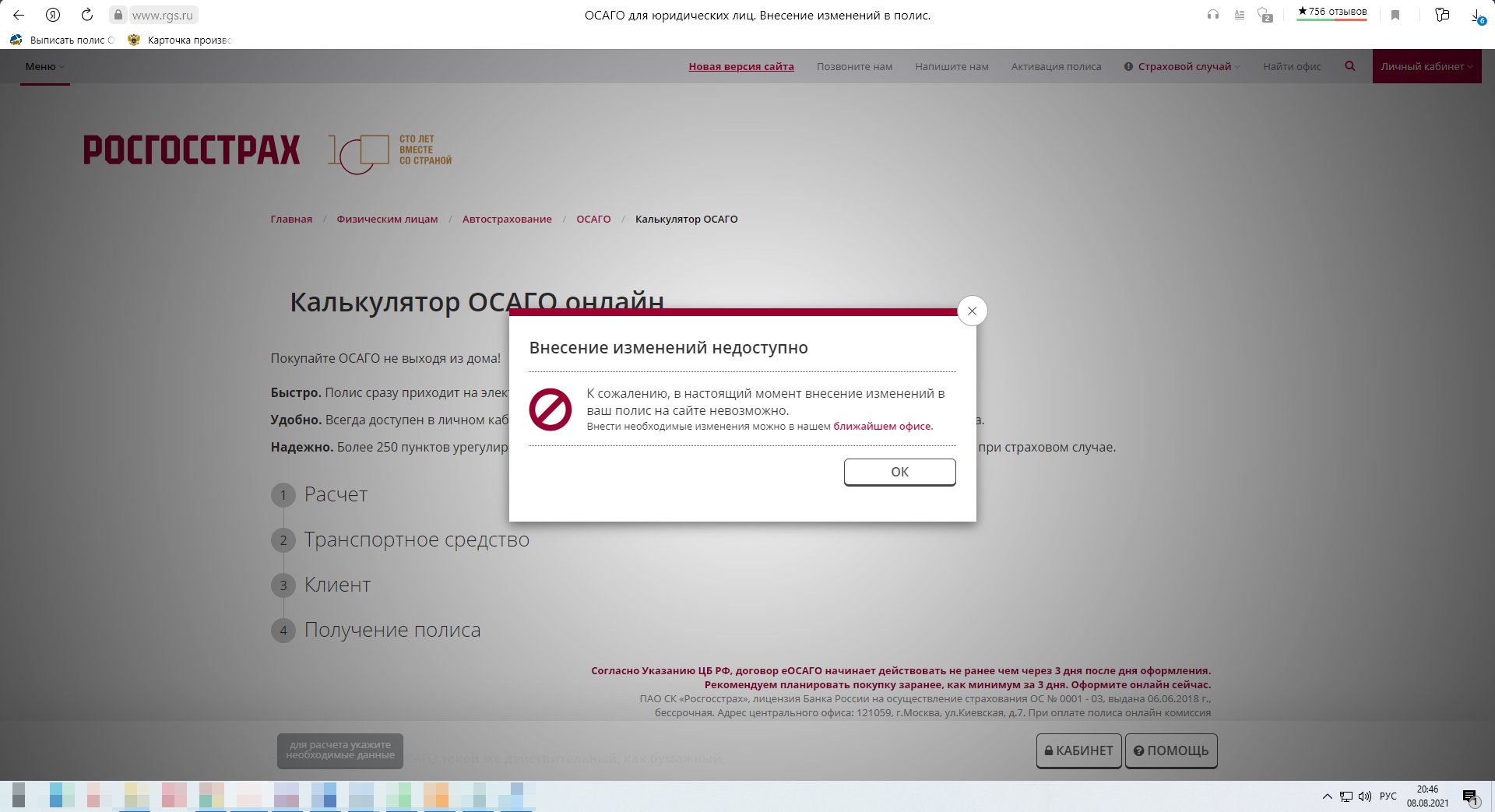Open 'Активация полиса' menu item
Image resolution: width=1495 pixels, height=812 pixels.
coord(1056,66)
